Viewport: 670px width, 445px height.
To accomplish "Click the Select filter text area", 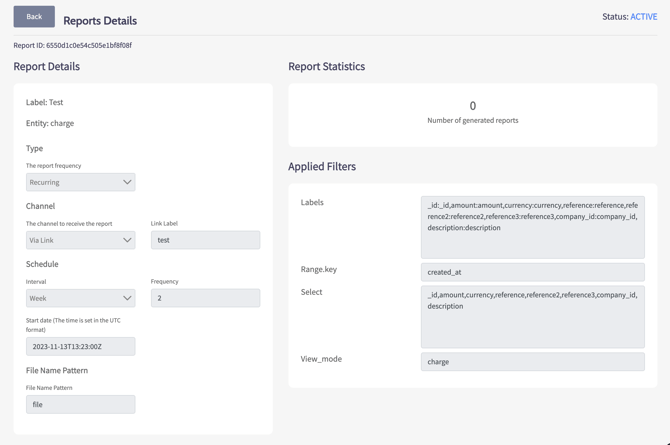I will (532, 316).
